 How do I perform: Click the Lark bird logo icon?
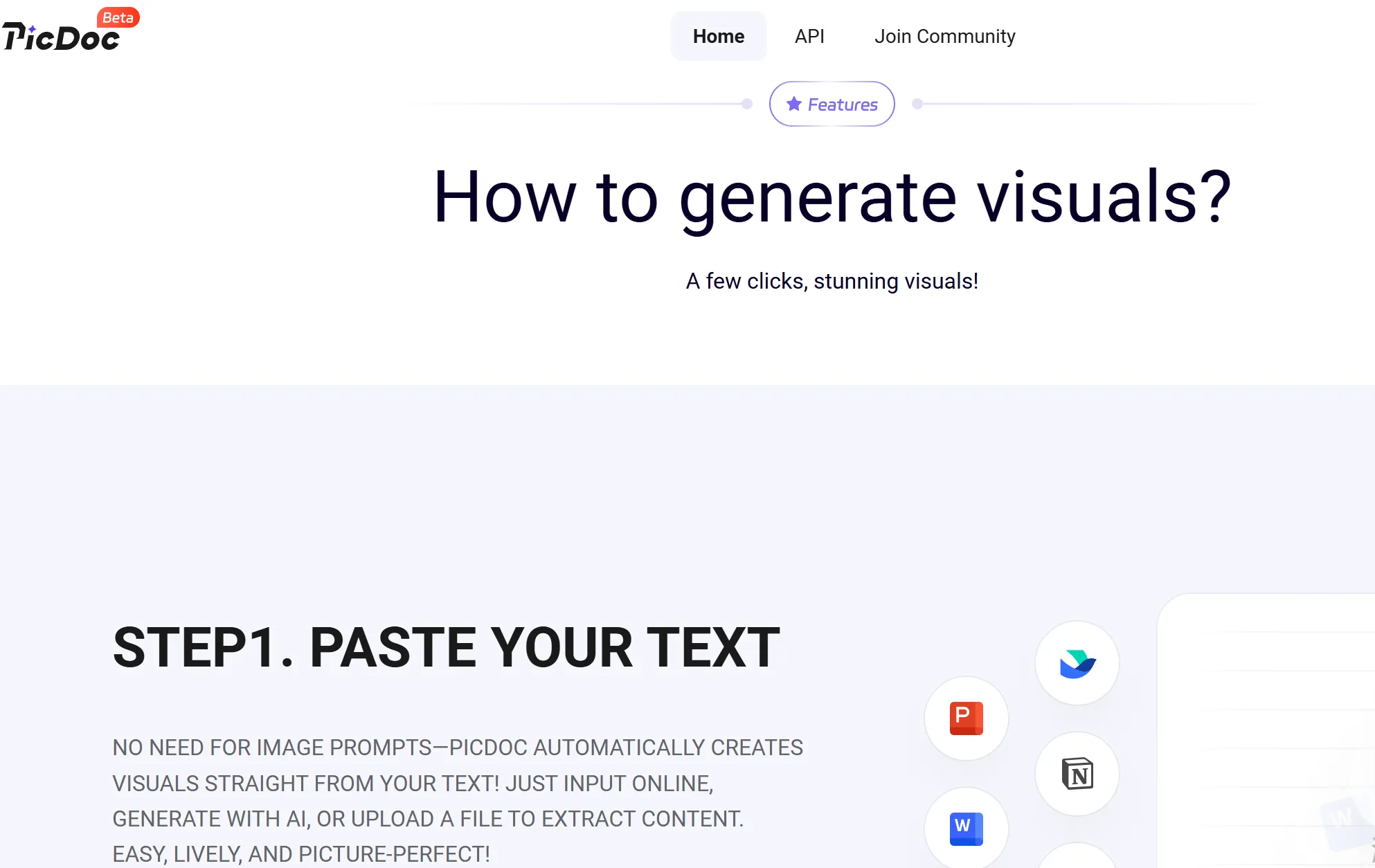click(1077, 663)
